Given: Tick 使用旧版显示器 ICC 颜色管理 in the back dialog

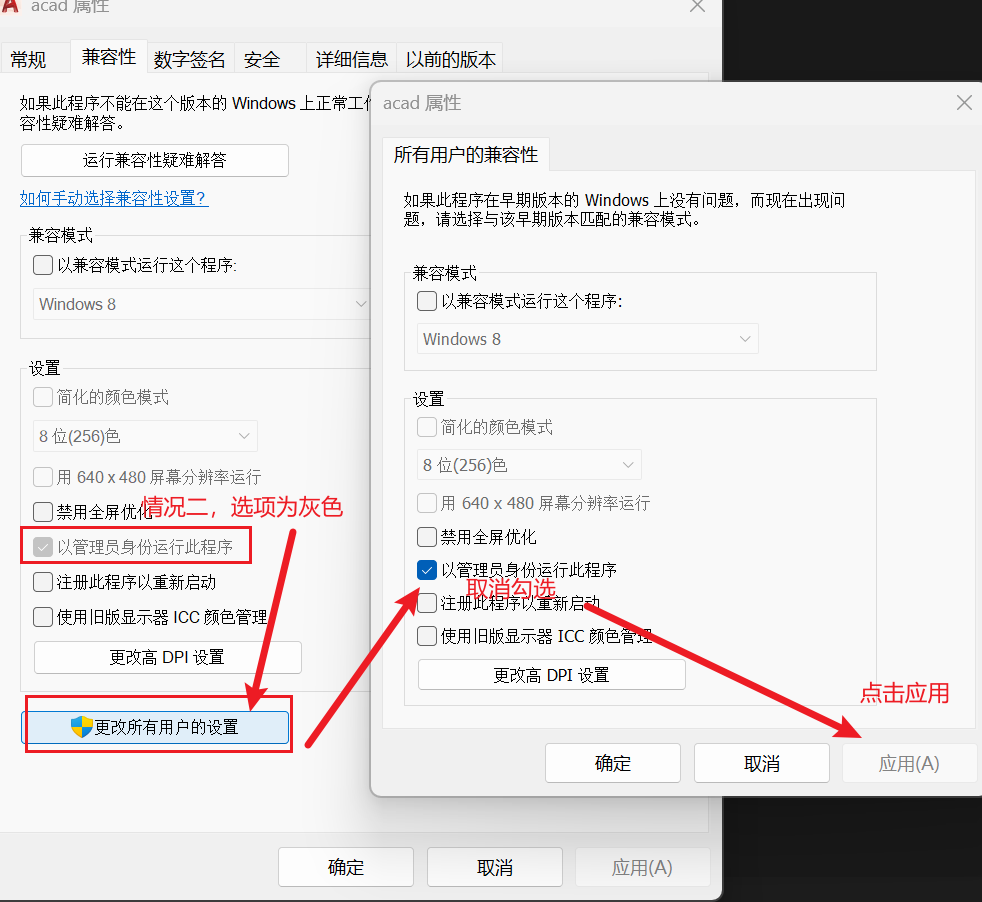Looking at the screenshot, I should [43, 617].
